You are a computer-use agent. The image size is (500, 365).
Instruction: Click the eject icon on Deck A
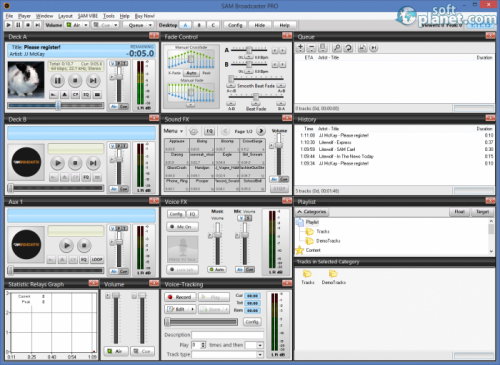click(64, 95)
